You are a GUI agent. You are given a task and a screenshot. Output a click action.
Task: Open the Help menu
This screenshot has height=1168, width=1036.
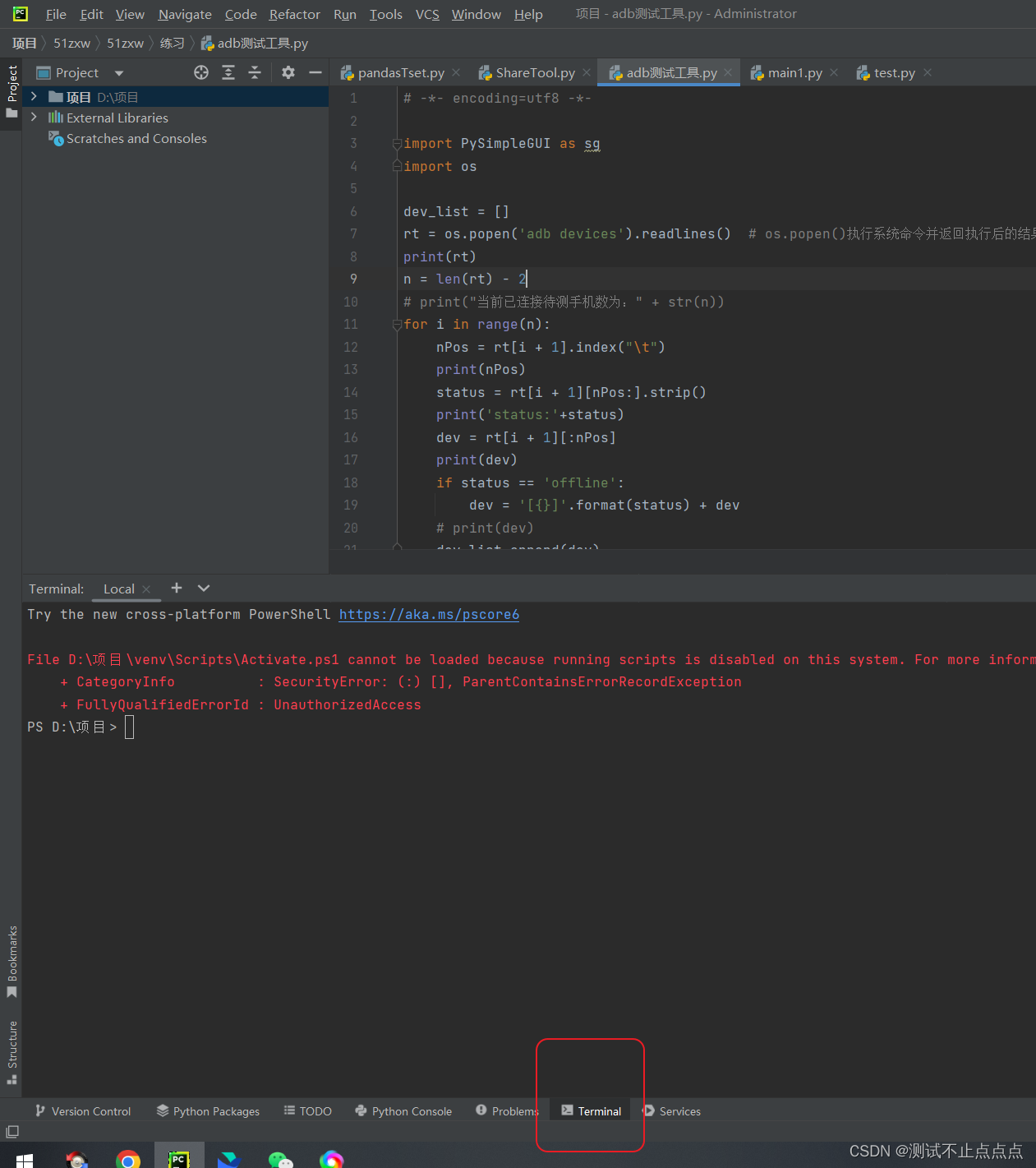528,14
